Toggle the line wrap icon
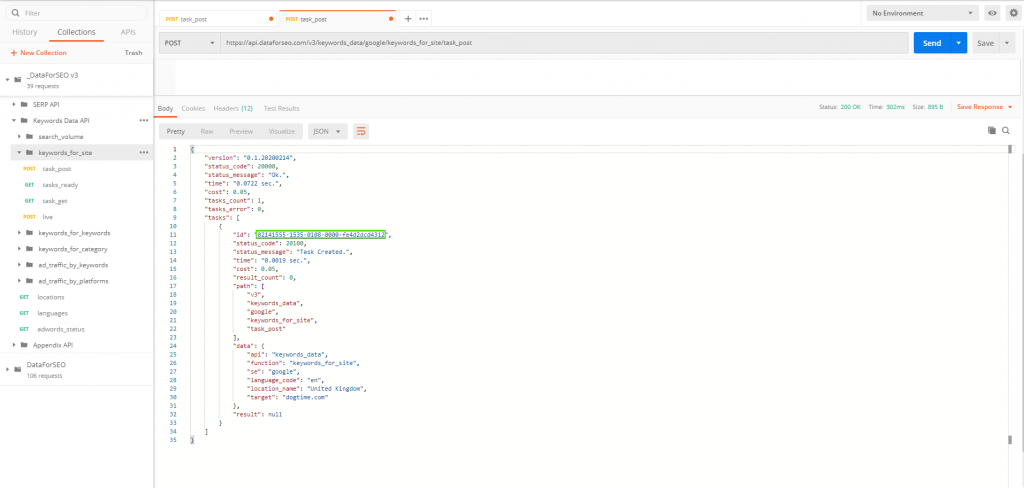This screenshot has height=488, width=1024. 361,131
